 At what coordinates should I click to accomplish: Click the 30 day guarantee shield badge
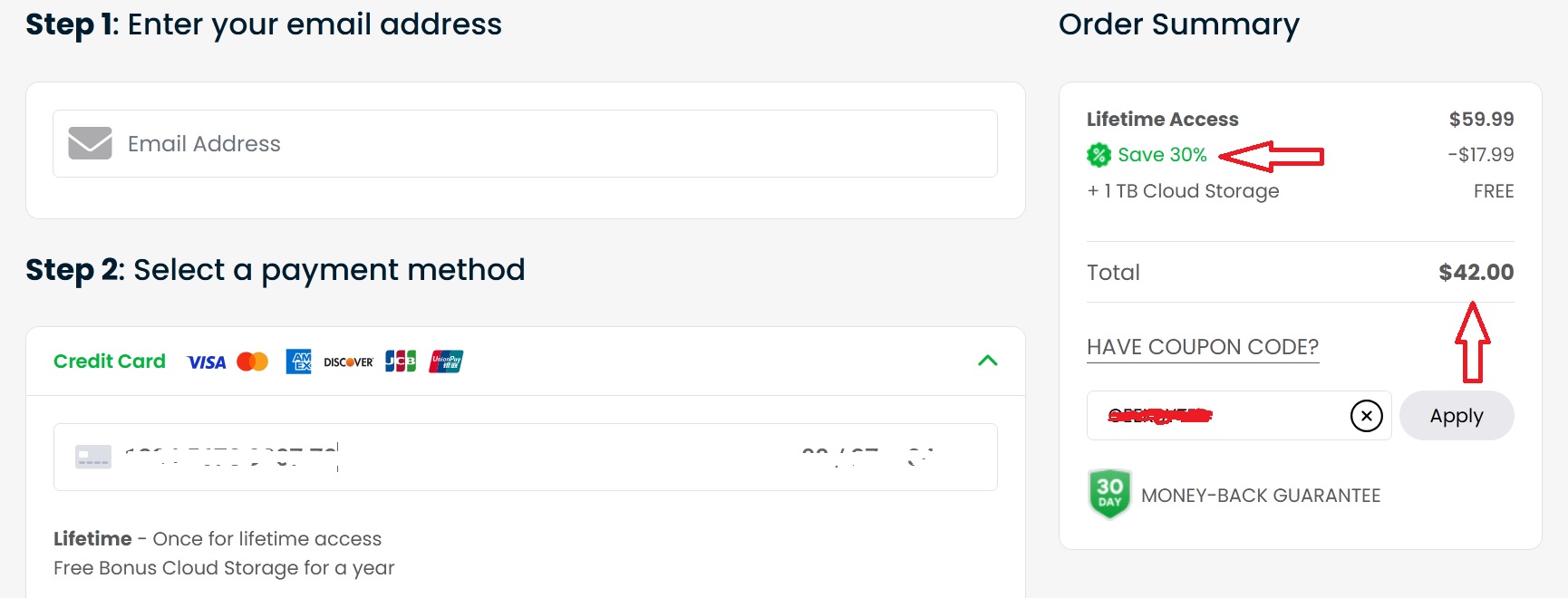click(x=1109, y=494)
